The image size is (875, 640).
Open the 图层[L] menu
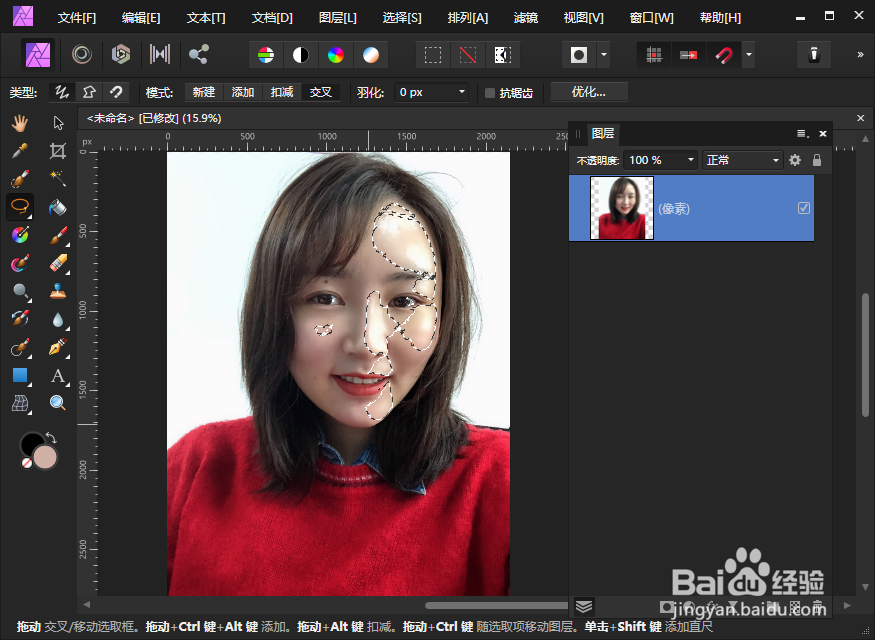pyautogui.click(x=337, y=18)
